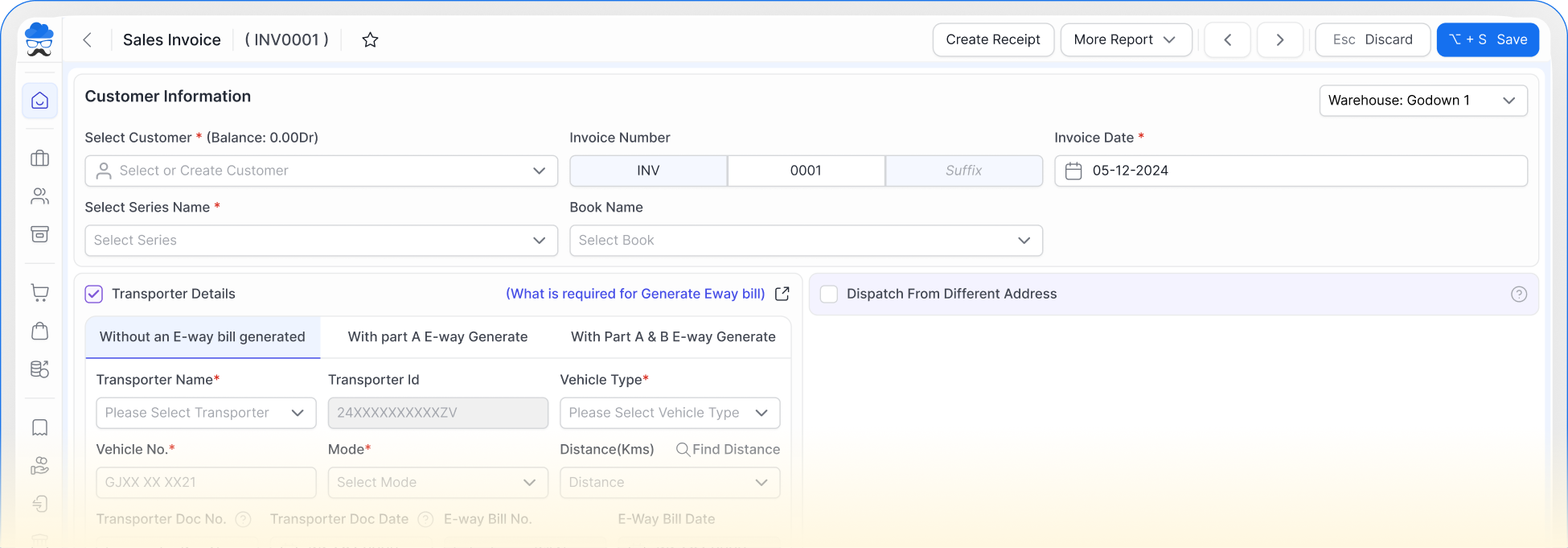
Task: Click the invoice number 0001 field
Action: click(806, 171)
